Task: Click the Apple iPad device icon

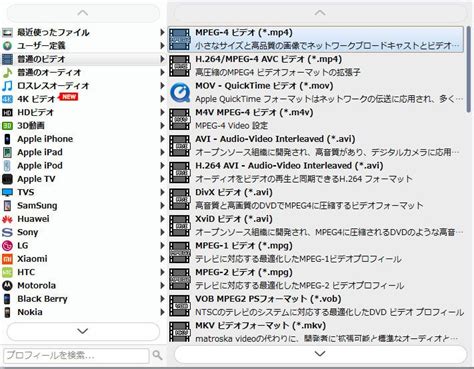Action: [x=7, y=152]
